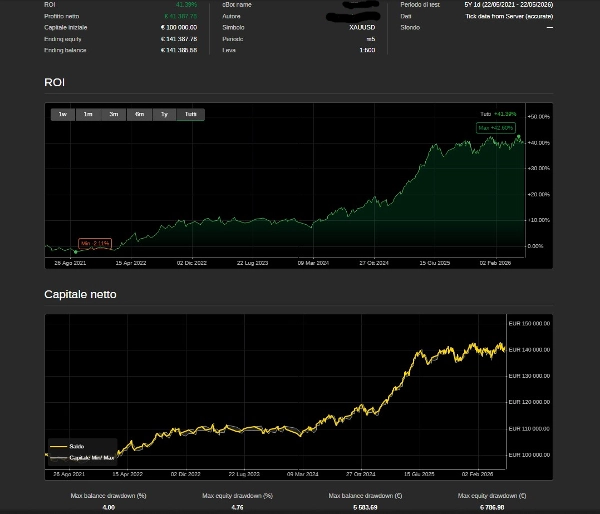600x514 pixels.
Task: Click the ROI heading
Action: (54, 82)
